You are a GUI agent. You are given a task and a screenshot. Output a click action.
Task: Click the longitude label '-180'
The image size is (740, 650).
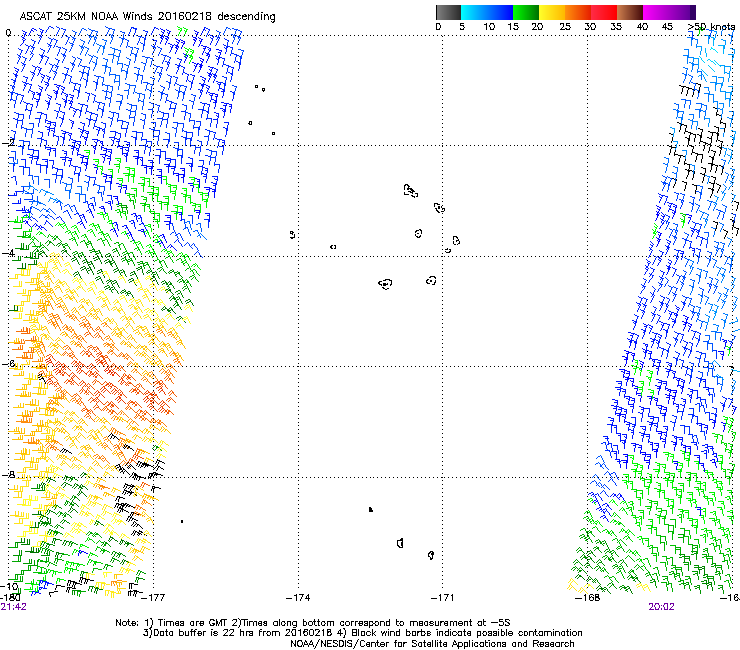tap(10, 597)
